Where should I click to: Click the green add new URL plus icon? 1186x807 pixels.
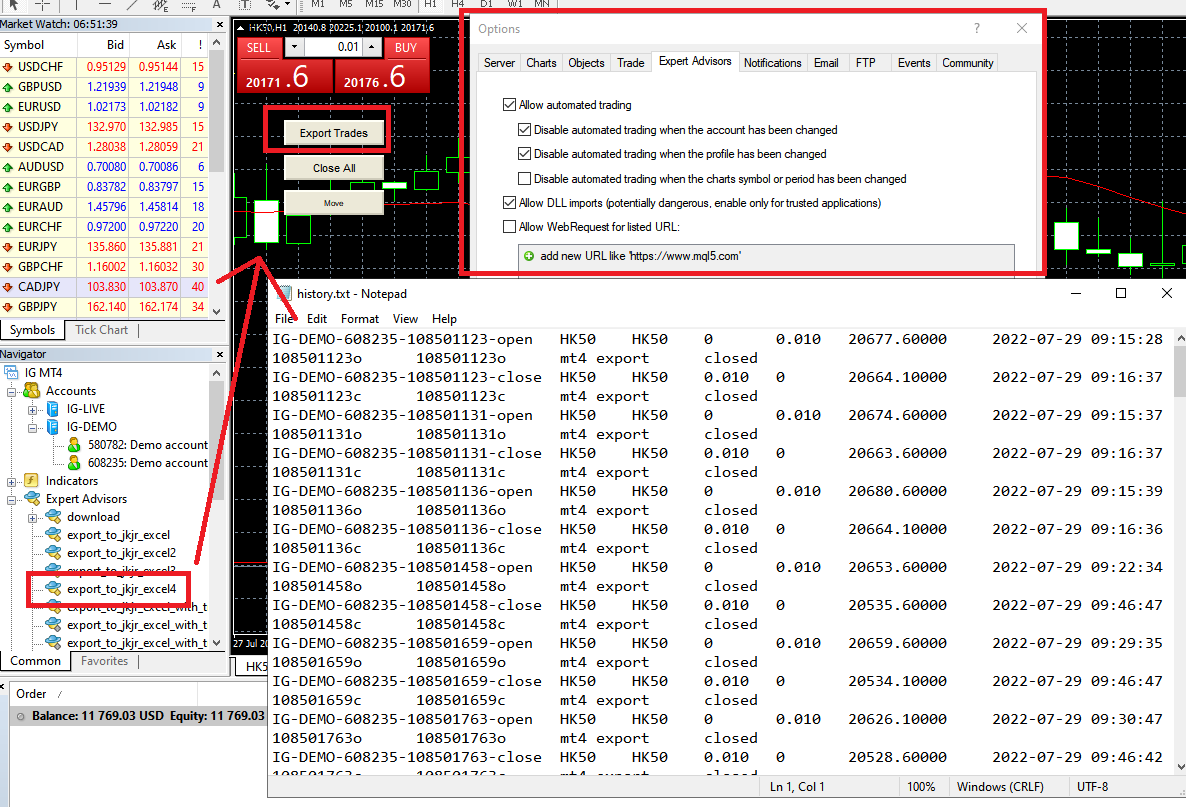[529, 256]
